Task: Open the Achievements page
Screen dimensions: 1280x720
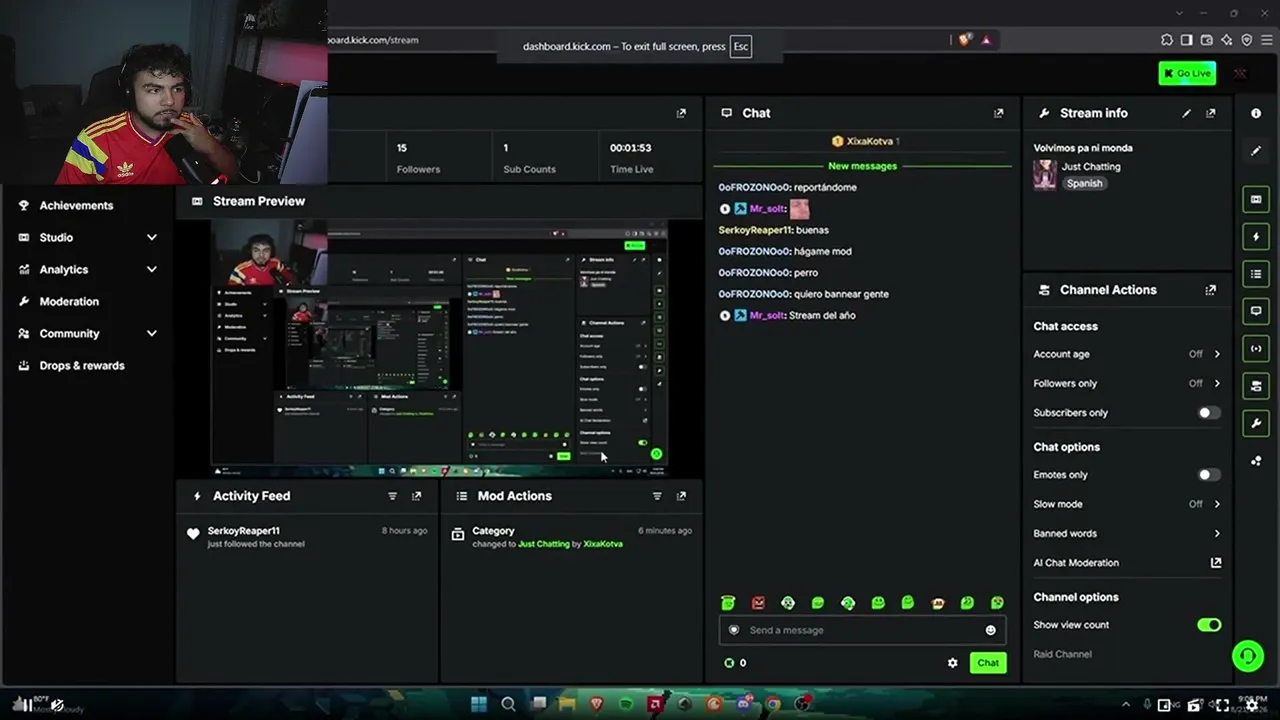Action: pyautogui.click(x=76, y=205)
